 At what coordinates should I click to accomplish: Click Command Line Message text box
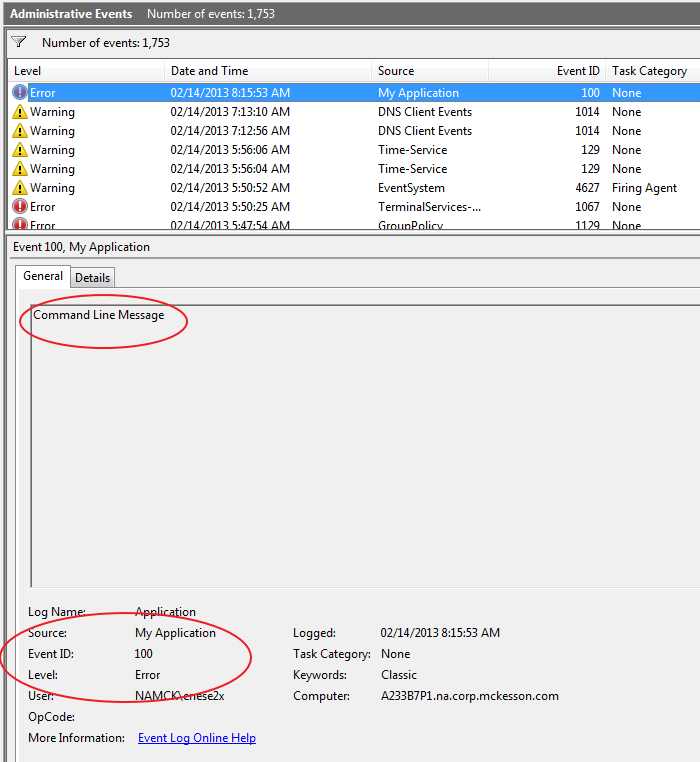pos(365,446)
